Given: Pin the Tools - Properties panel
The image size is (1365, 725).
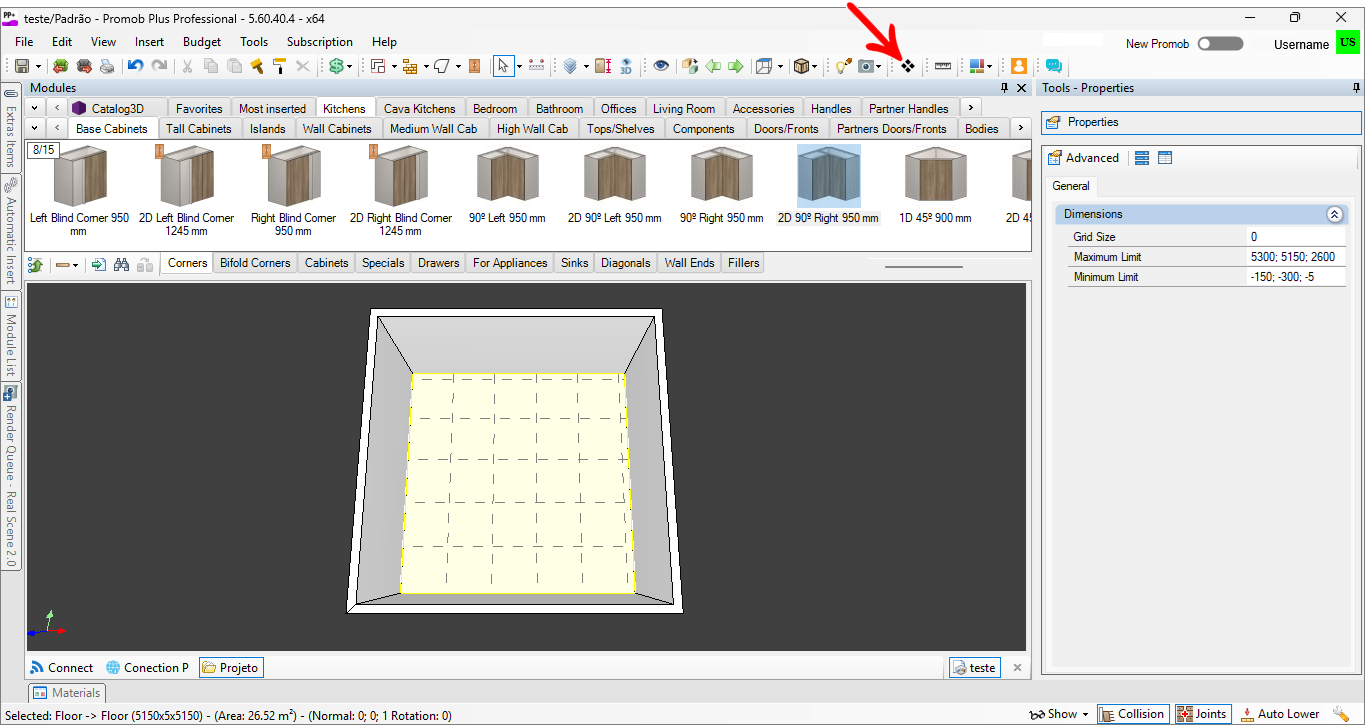Looking at the screenshot, I should [x=1356, y=88].
